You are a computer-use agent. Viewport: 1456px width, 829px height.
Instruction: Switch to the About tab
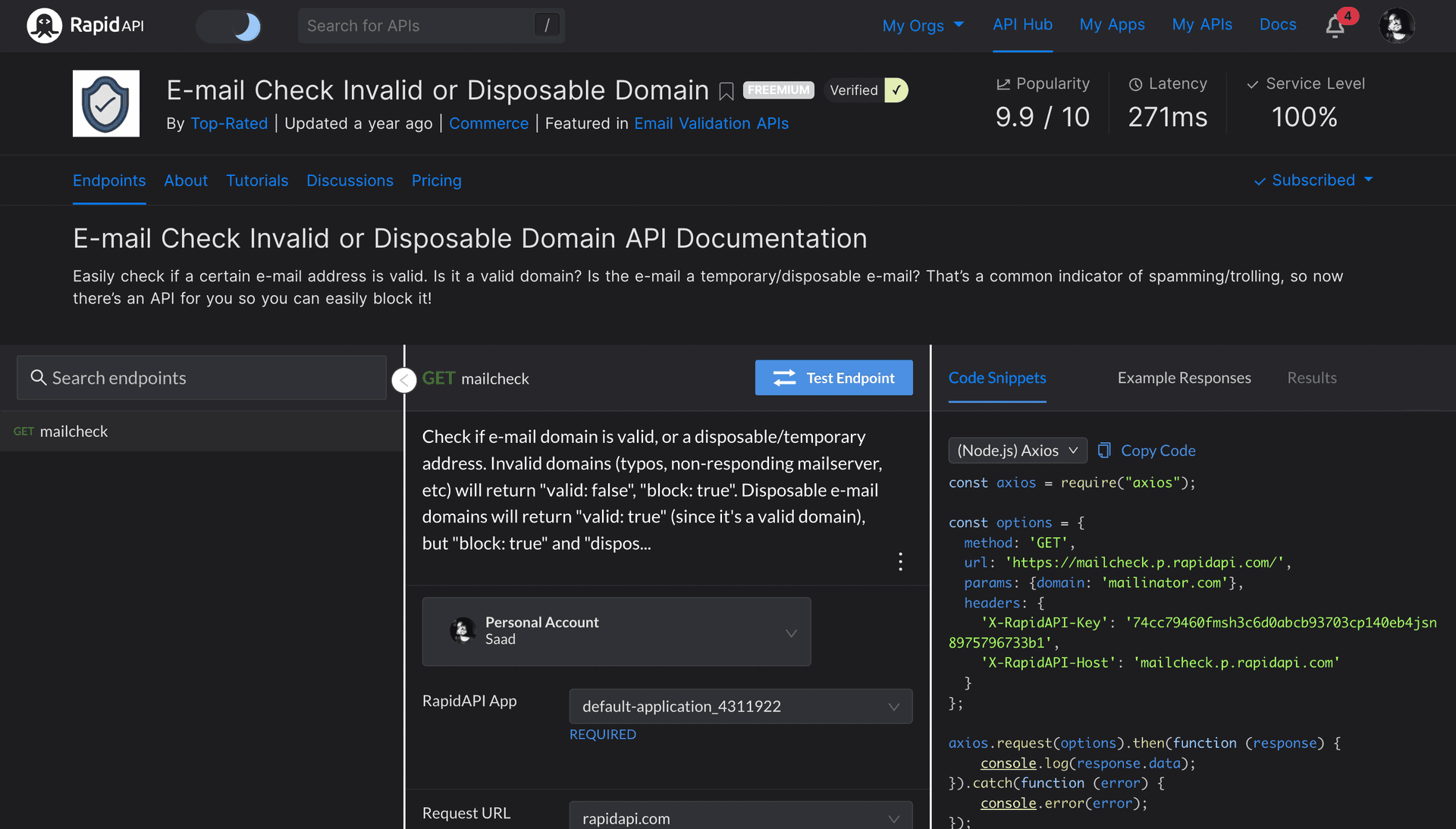[x=186, y=181]
